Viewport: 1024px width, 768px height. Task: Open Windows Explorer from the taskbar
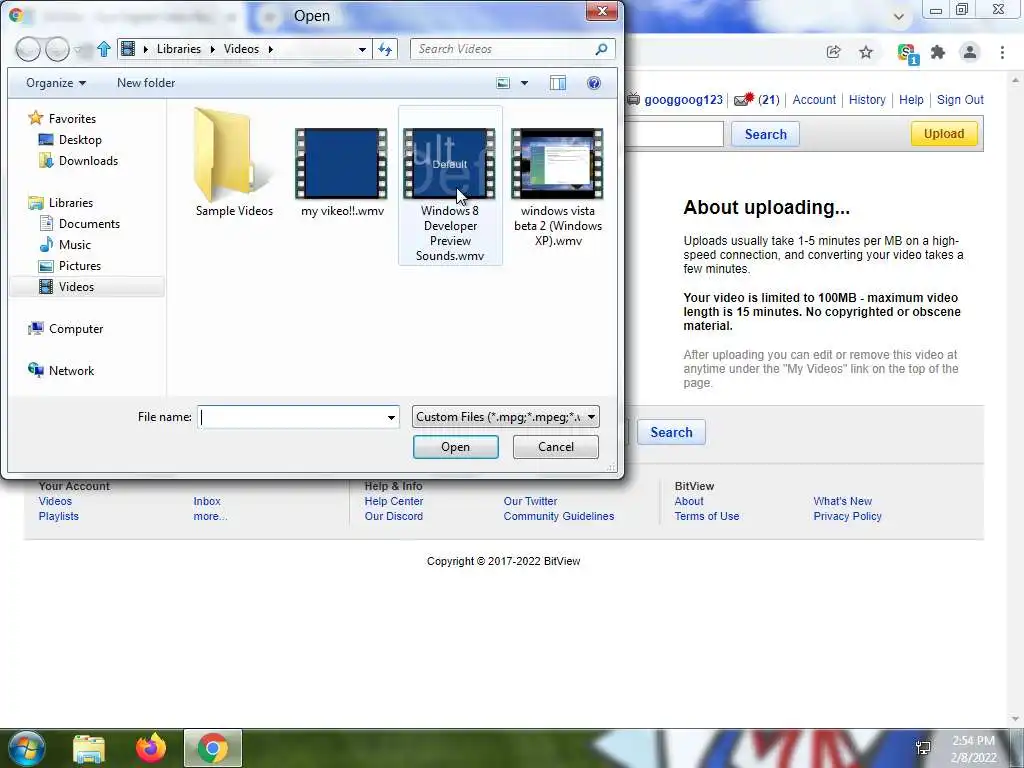coord(89,748)
